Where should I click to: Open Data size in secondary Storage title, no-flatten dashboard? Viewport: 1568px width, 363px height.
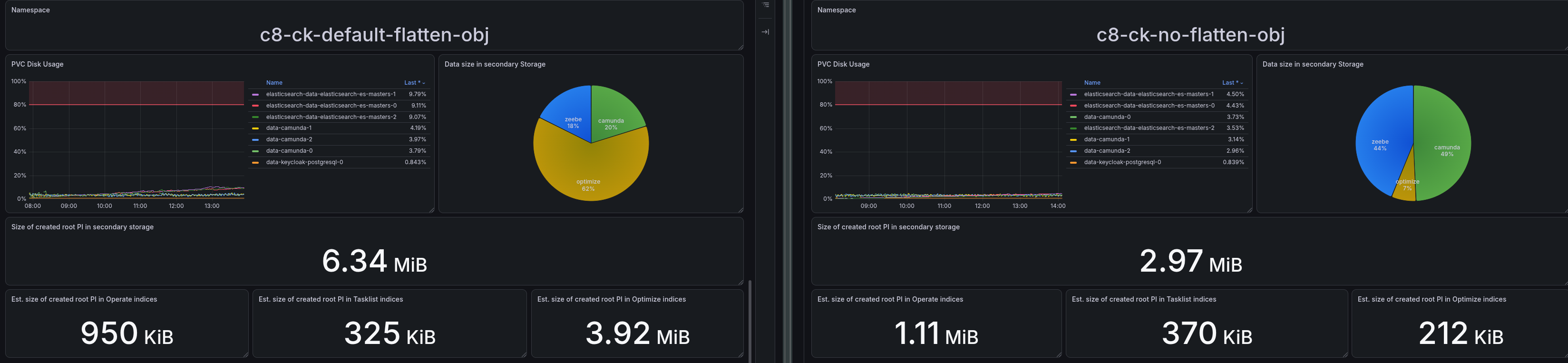pos(1313,64)
